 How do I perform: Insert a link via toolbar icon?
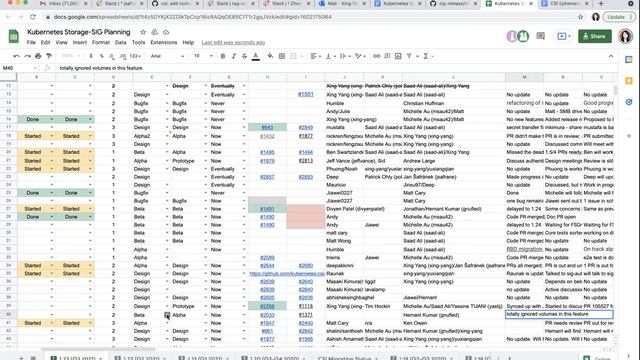click(x=376, y=56)
